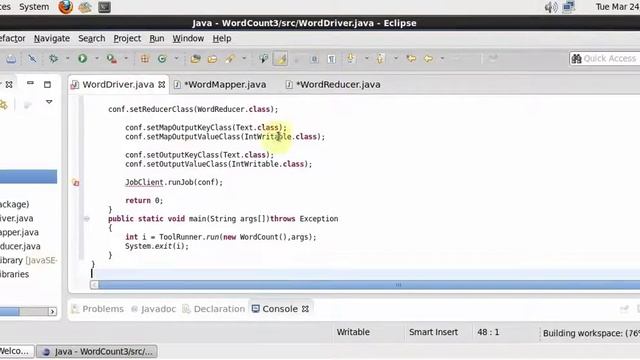
Task: Open the Java WordCount3 taskbar button
Action: (97, 351)
